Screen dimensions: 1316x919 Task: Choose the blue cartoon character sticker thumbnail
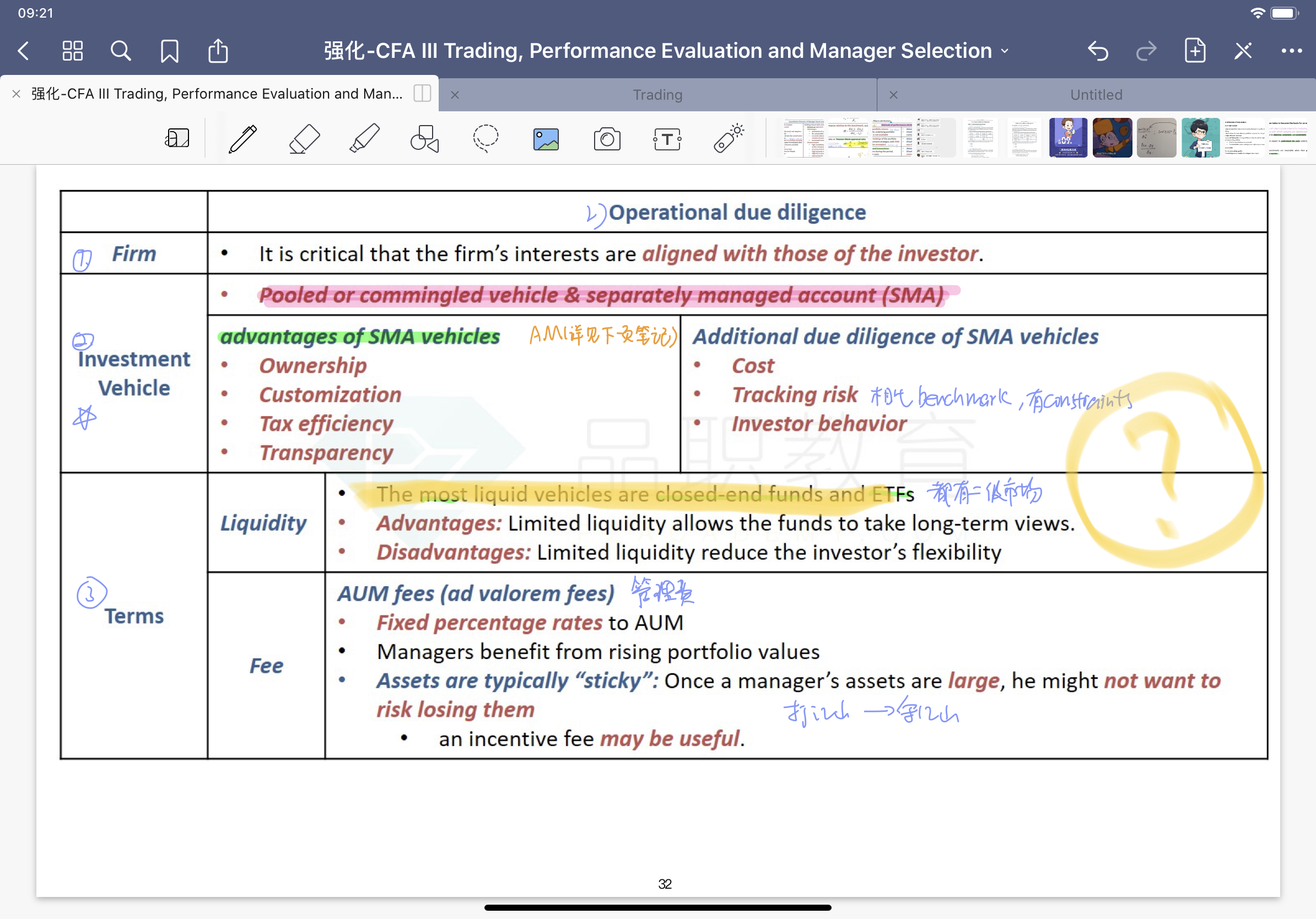tap(1068, 138)
